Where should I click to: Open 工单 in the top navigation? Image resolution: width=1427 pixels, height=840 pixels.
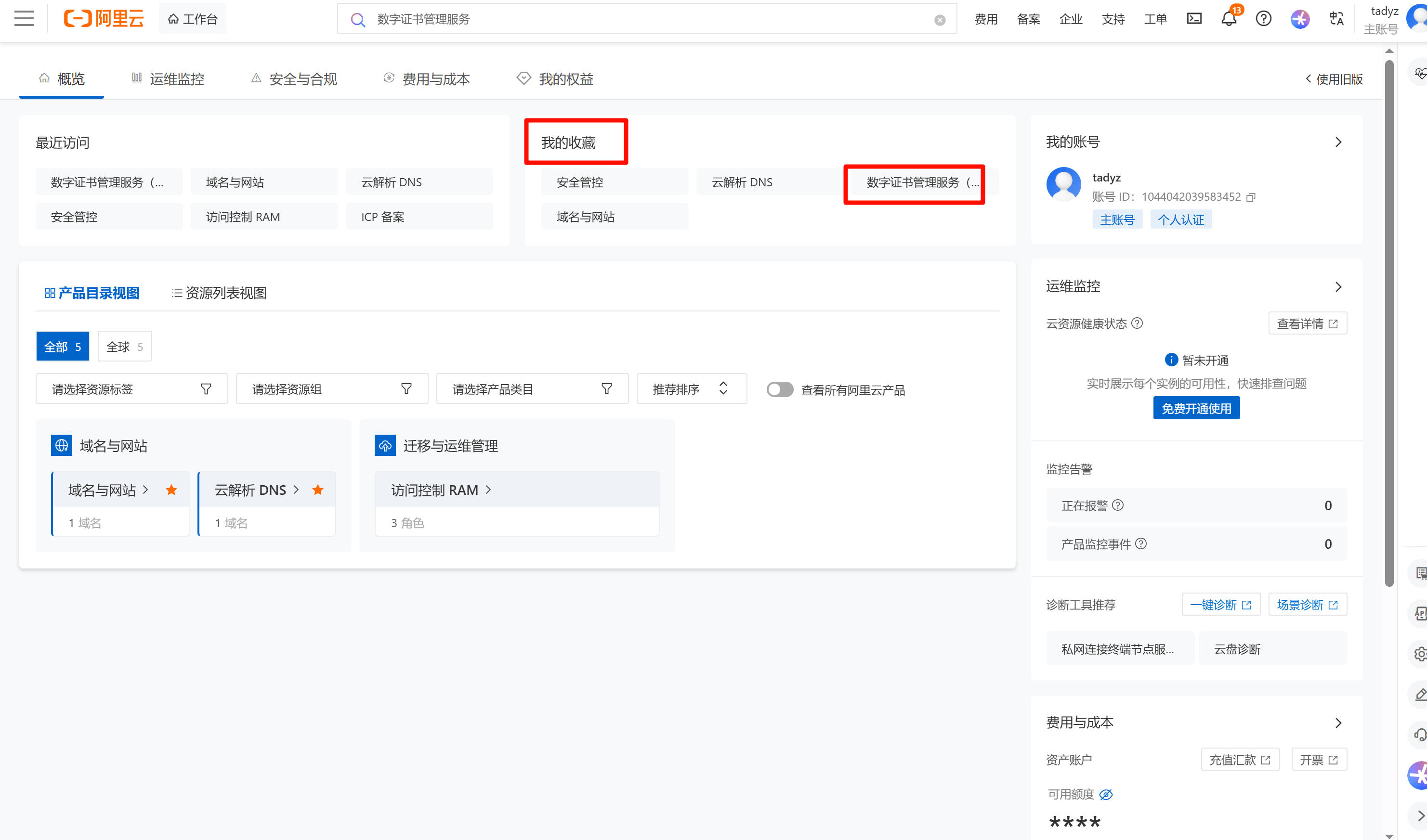[1156, 19]
